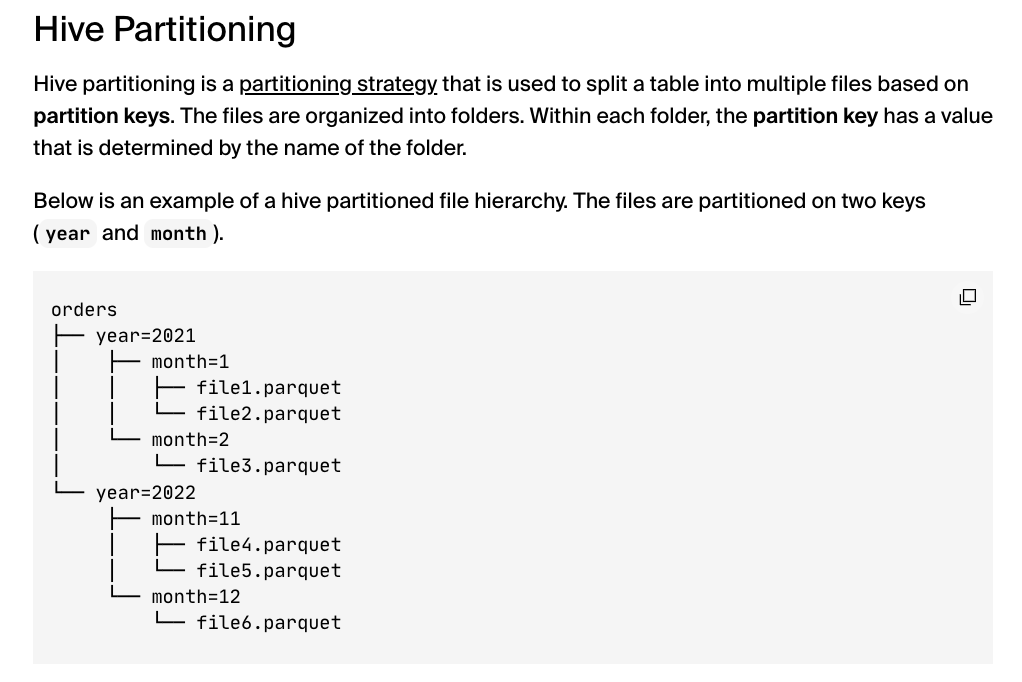Click the inline code word year

coord(68,234)
